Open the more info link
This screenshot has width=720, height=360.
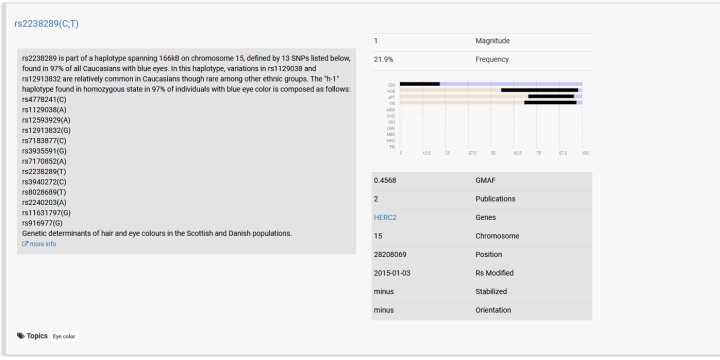tap(43, 244)
